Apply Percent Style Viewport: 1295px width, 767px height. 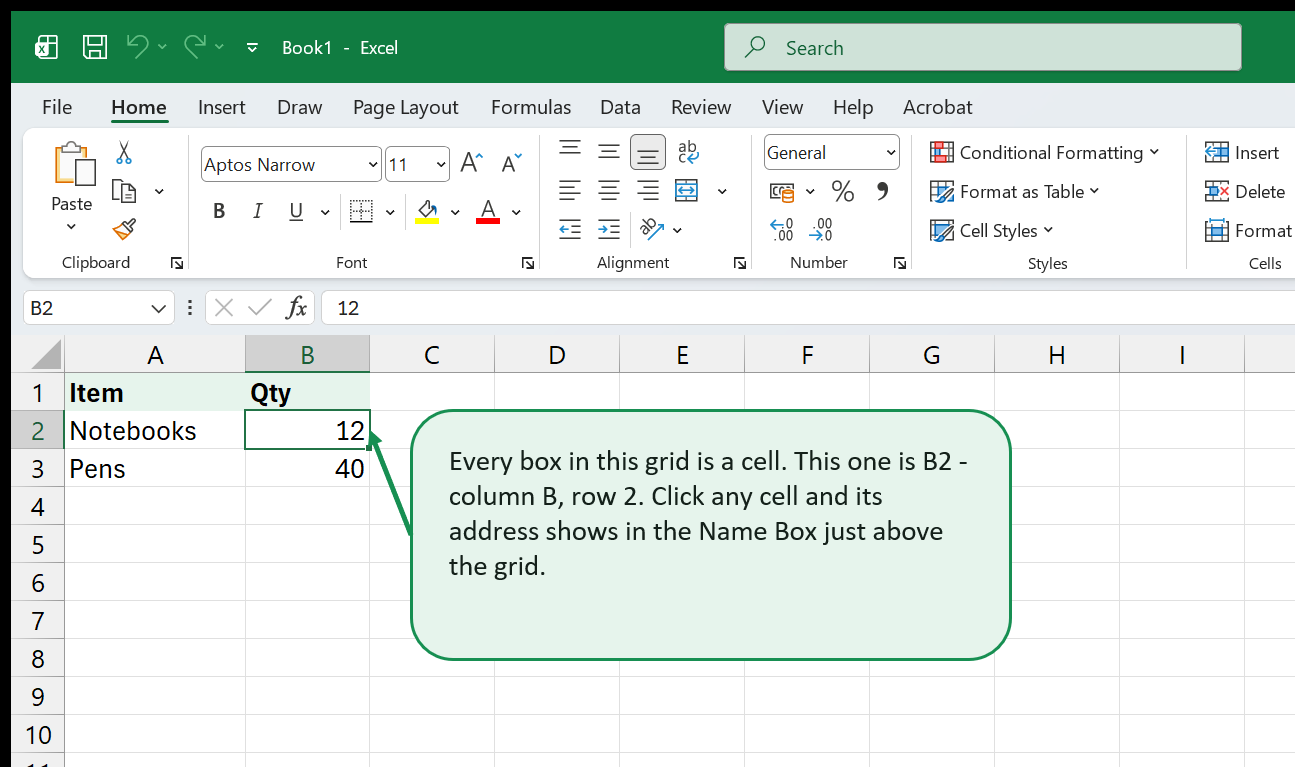[843, 191]
